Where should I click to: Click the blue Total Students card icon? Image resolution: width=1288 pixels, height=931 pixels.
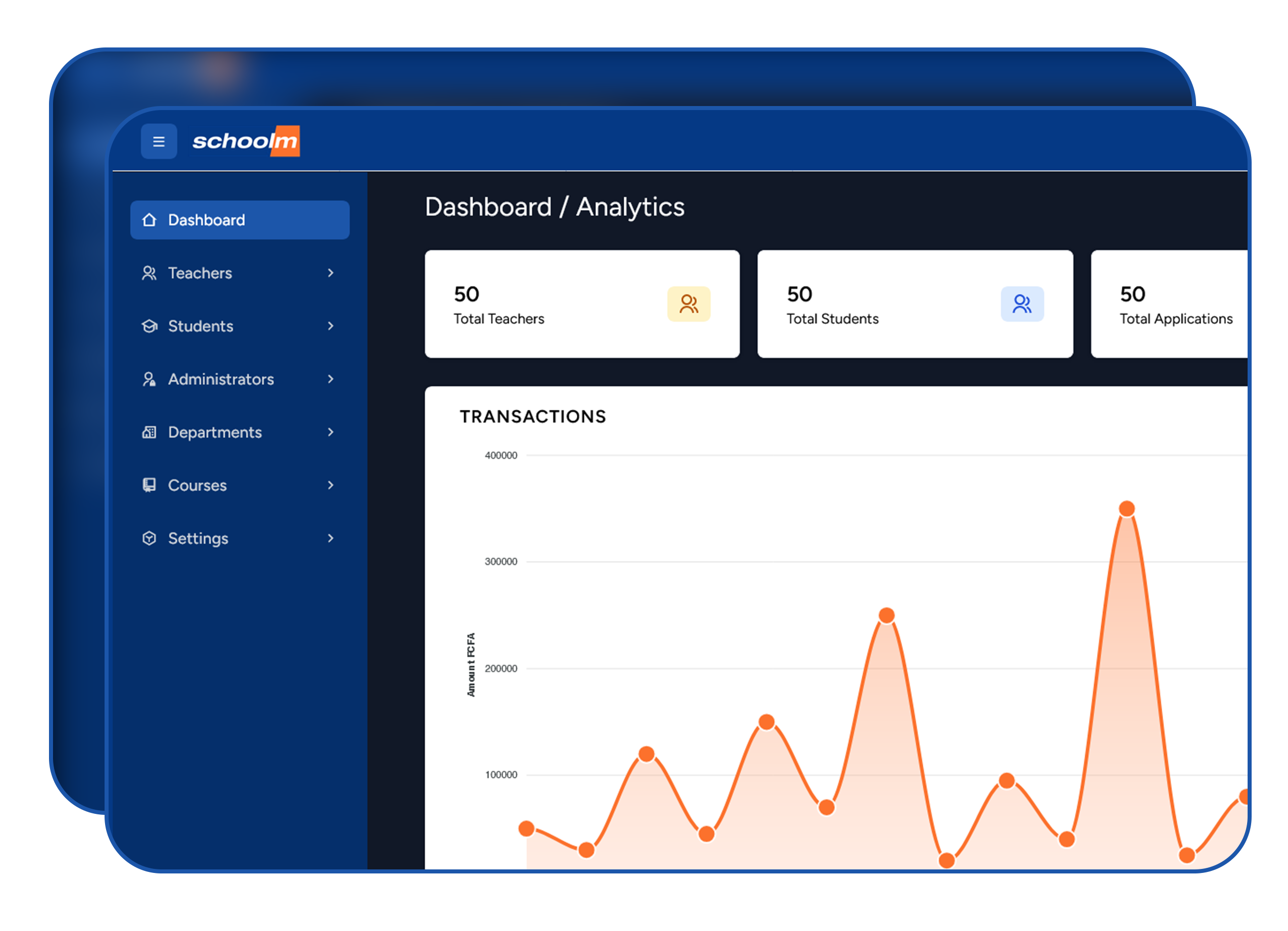coord(1022,304)
